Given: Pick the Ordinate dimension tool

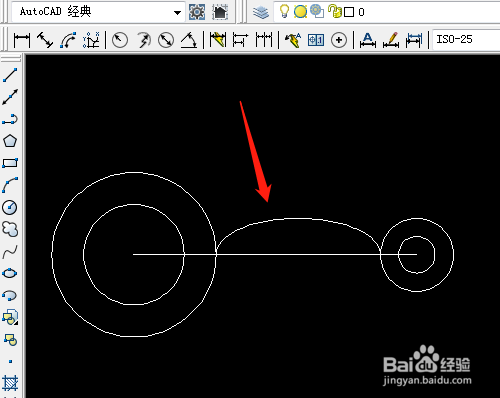Looking at the screenshot, I should tap(91, 40).
